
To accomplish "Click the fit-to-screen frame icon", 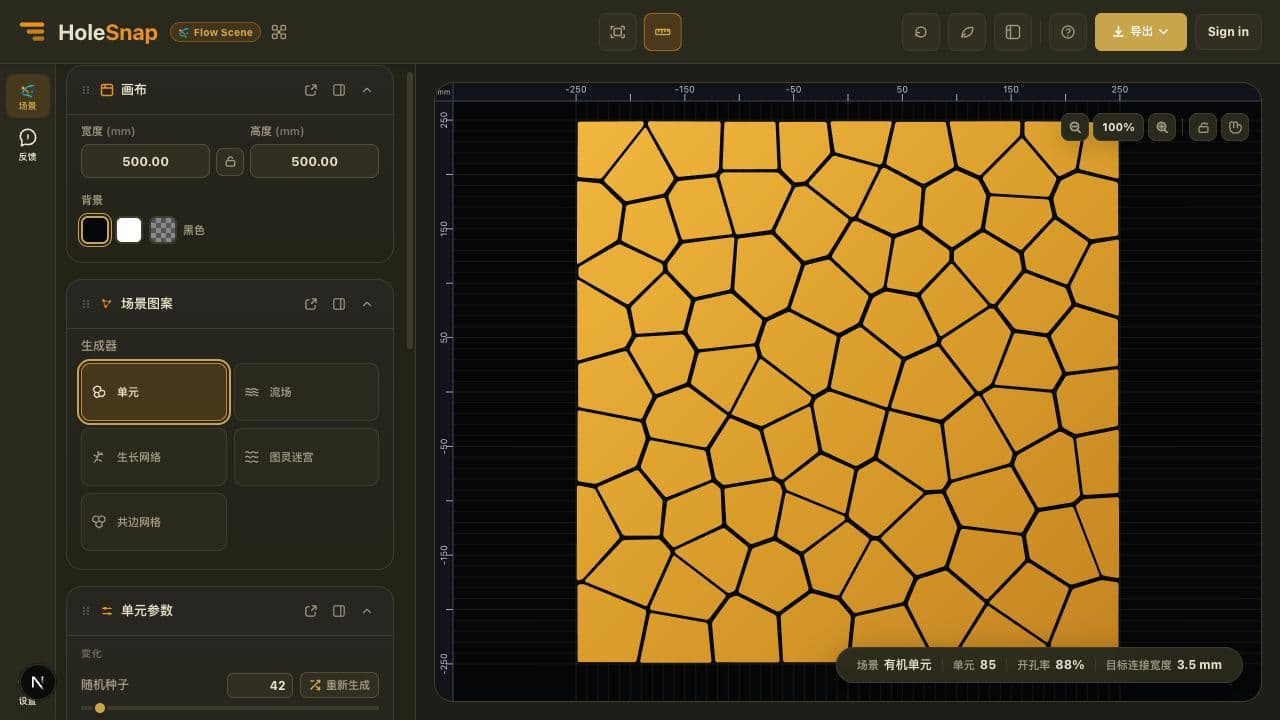I will pos(618,32).
